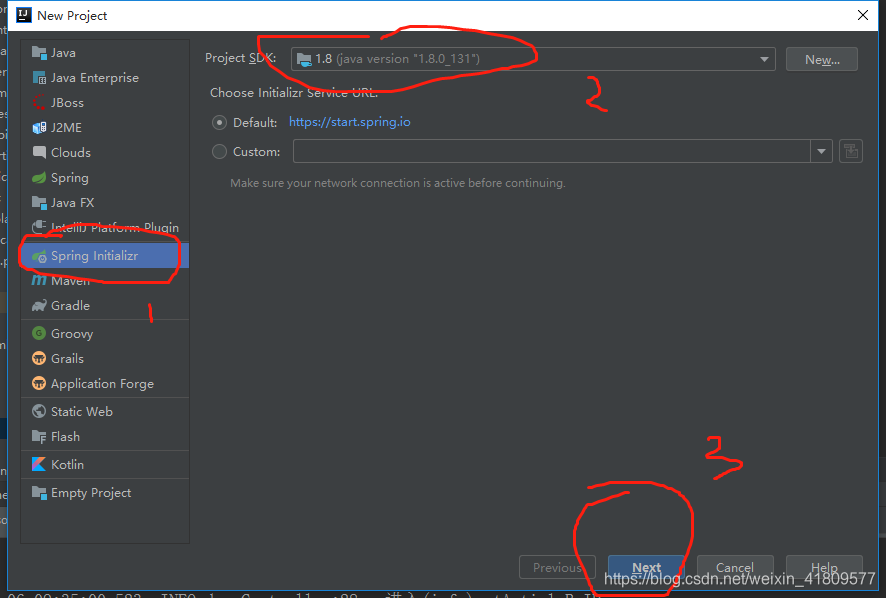Select the J2ME list row
The image size is (886, 598).
pos(105,128)
